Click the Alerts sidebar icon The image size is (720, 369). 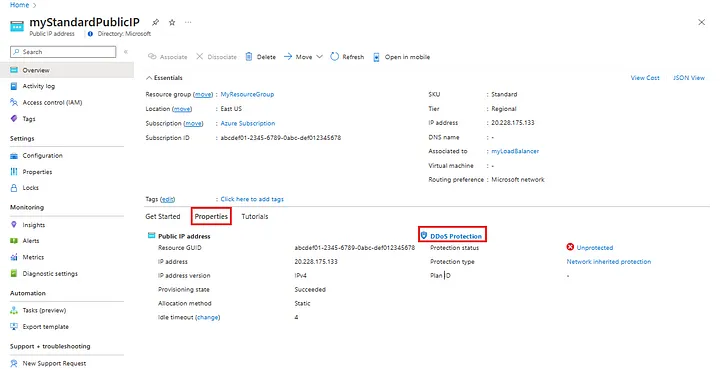[x=14, y=240]
